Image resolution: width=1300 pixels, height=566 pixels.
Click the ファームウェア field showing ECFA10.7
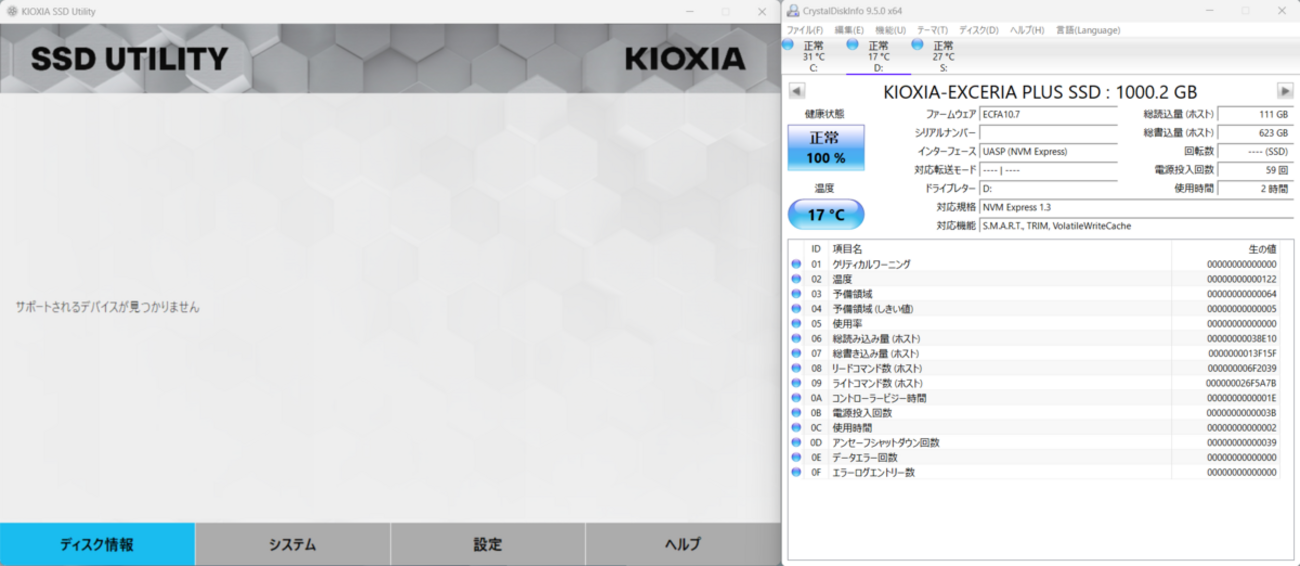tap(1048, 114)
